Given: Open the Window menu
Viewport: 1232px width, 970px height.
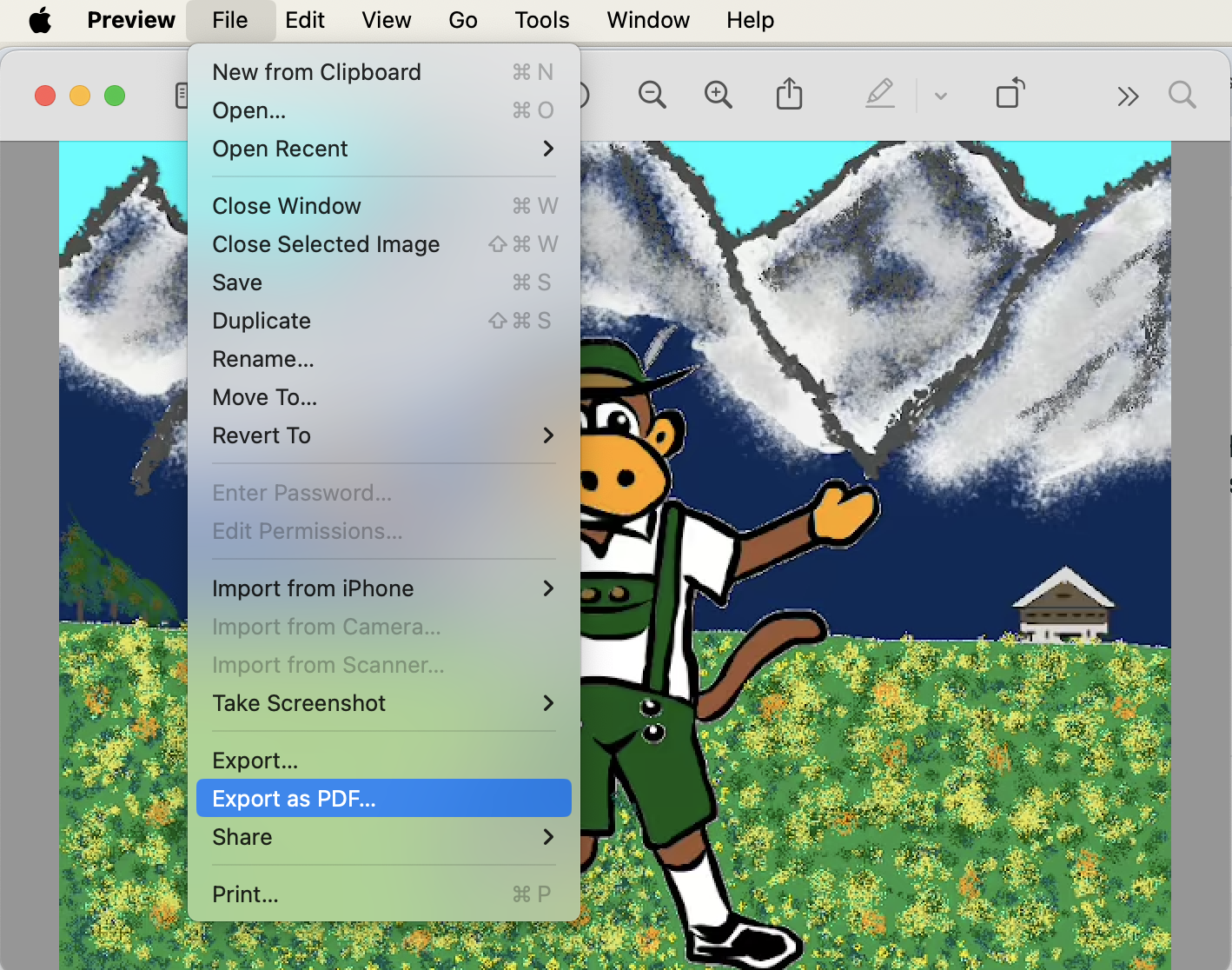Looking at the screenshot, I should (647, 19).
